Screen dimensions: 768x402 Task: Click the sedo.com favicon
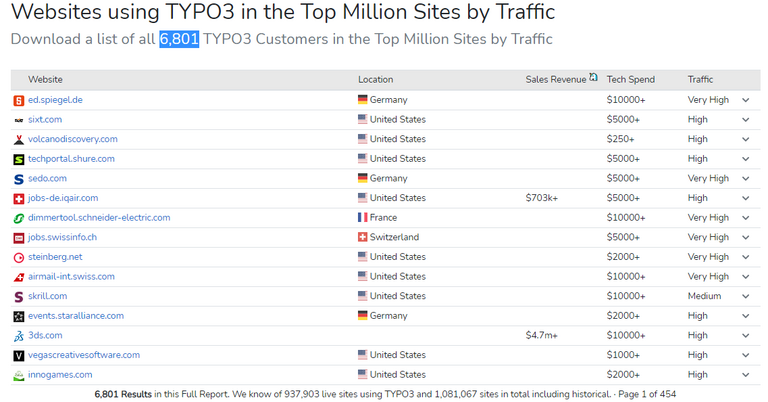pos(19,179)
